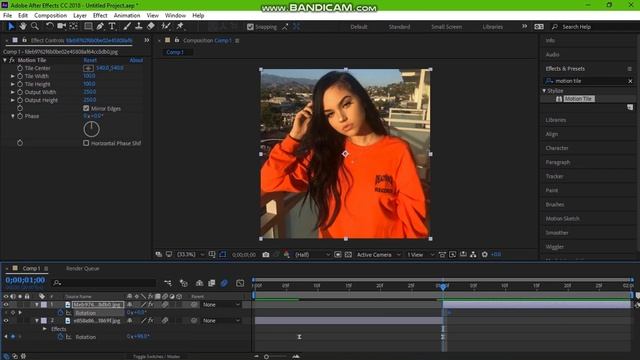Image resolution: width=640 pixels, height=360 pixels.
Task: Expand Effects group under layer 2
Action: (44, 329)
